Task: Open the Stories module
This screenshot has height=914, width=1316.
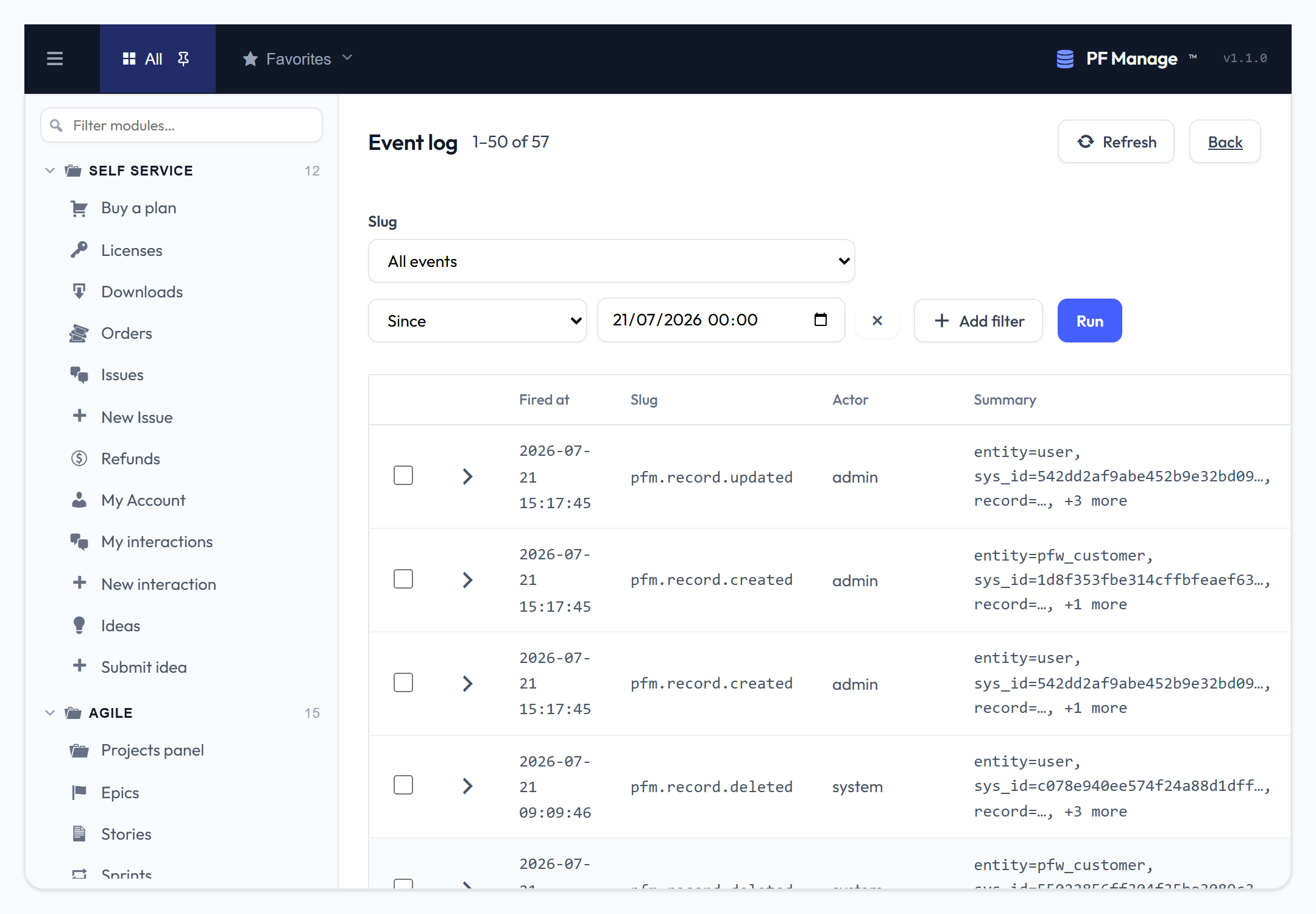Action: pos(126,834)
